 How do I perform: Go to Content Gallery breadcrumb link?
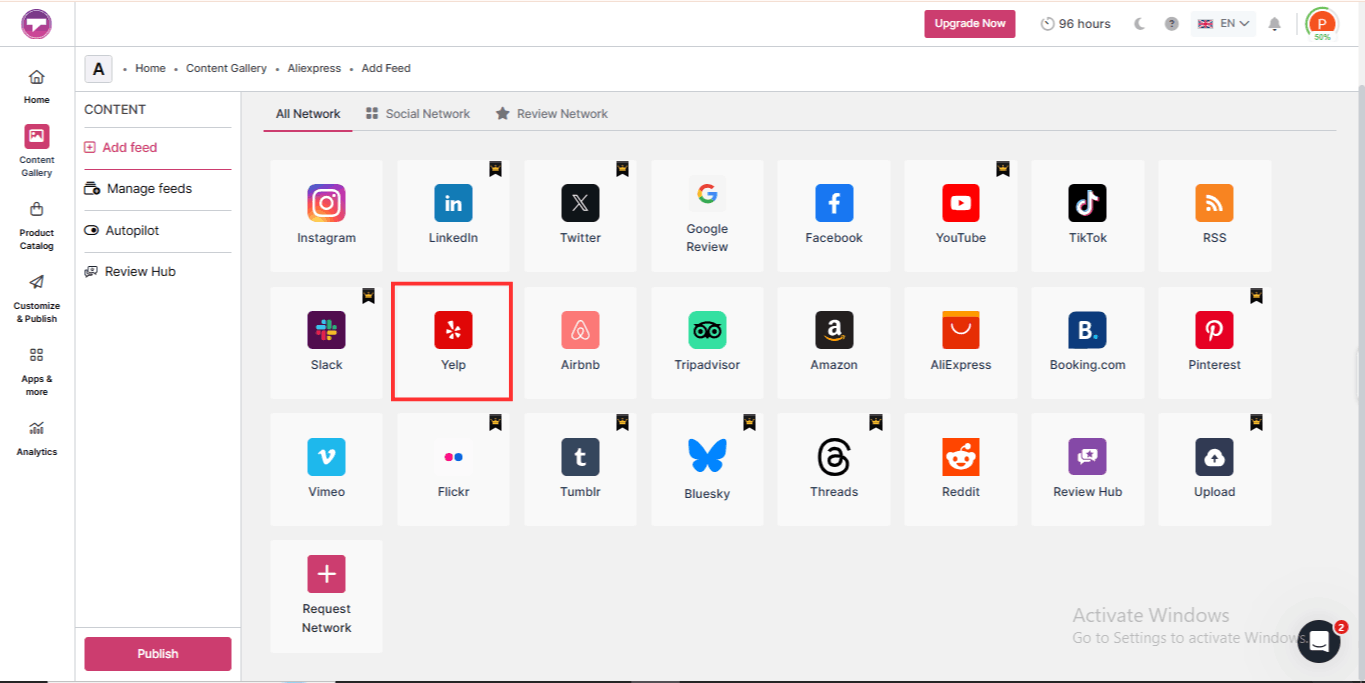pyautogui.click(x=226, y=69)
